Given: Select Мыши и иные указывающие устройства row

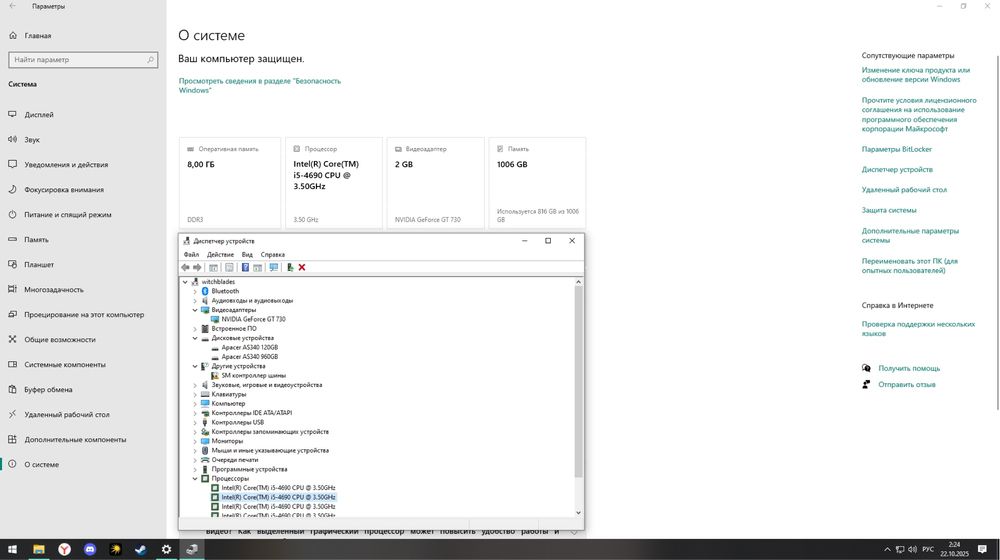Looking at the screenshot, I should click(x=270, y=450).
